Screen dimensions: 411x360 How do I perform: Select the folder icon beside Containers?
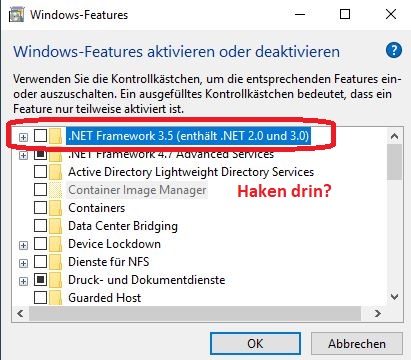tap(55, 208)
